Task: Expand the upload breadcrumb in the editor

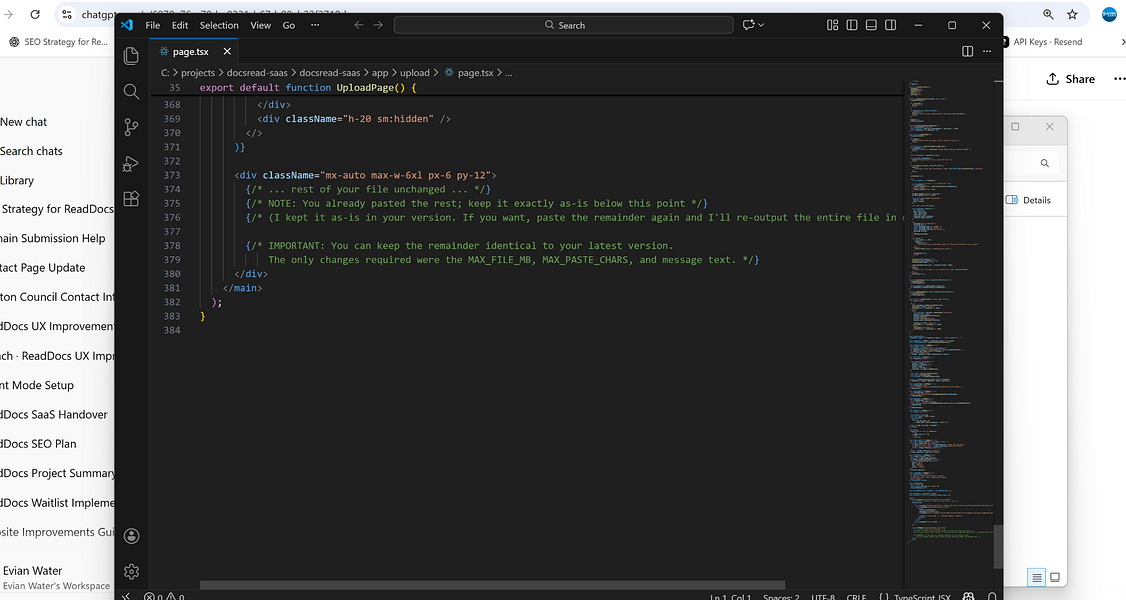Action: click(415, 72)
